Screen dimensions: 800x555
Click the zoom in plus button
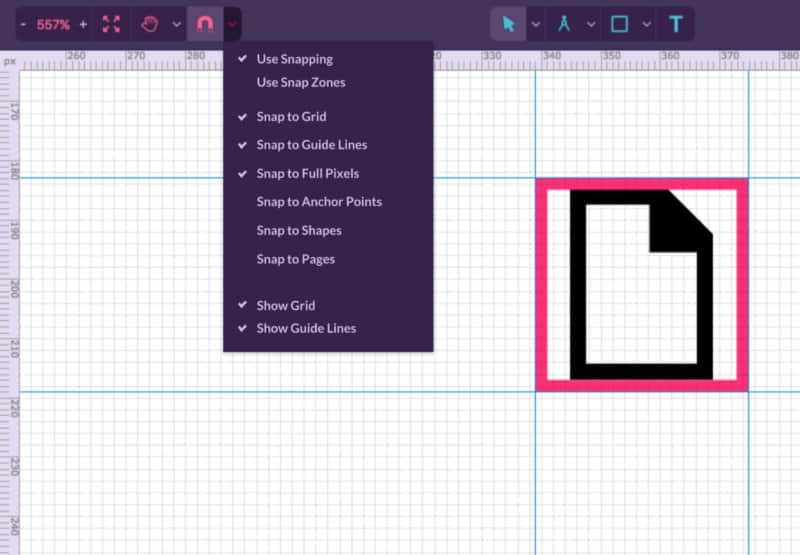point(83,24)
